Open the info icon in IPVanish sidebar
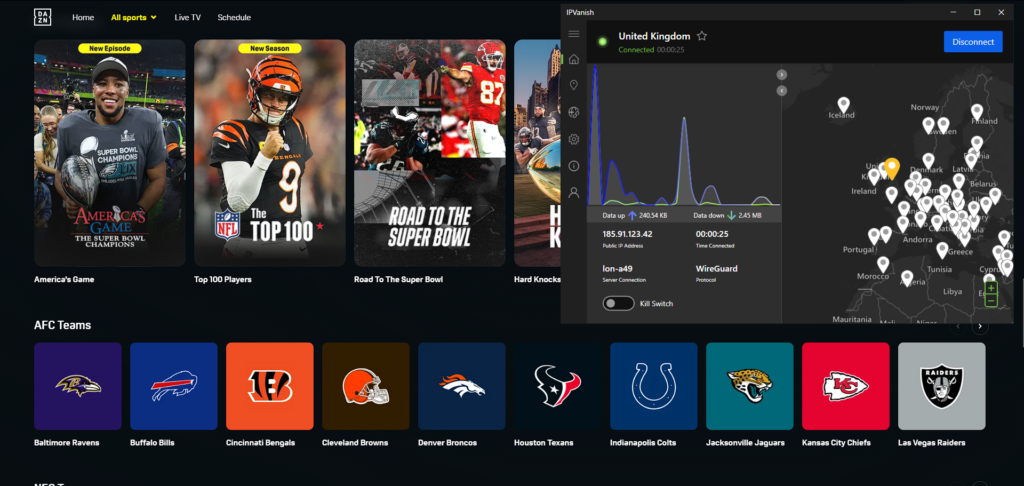The height and width of the screenshot is (486, 1024). coord(574,166)
